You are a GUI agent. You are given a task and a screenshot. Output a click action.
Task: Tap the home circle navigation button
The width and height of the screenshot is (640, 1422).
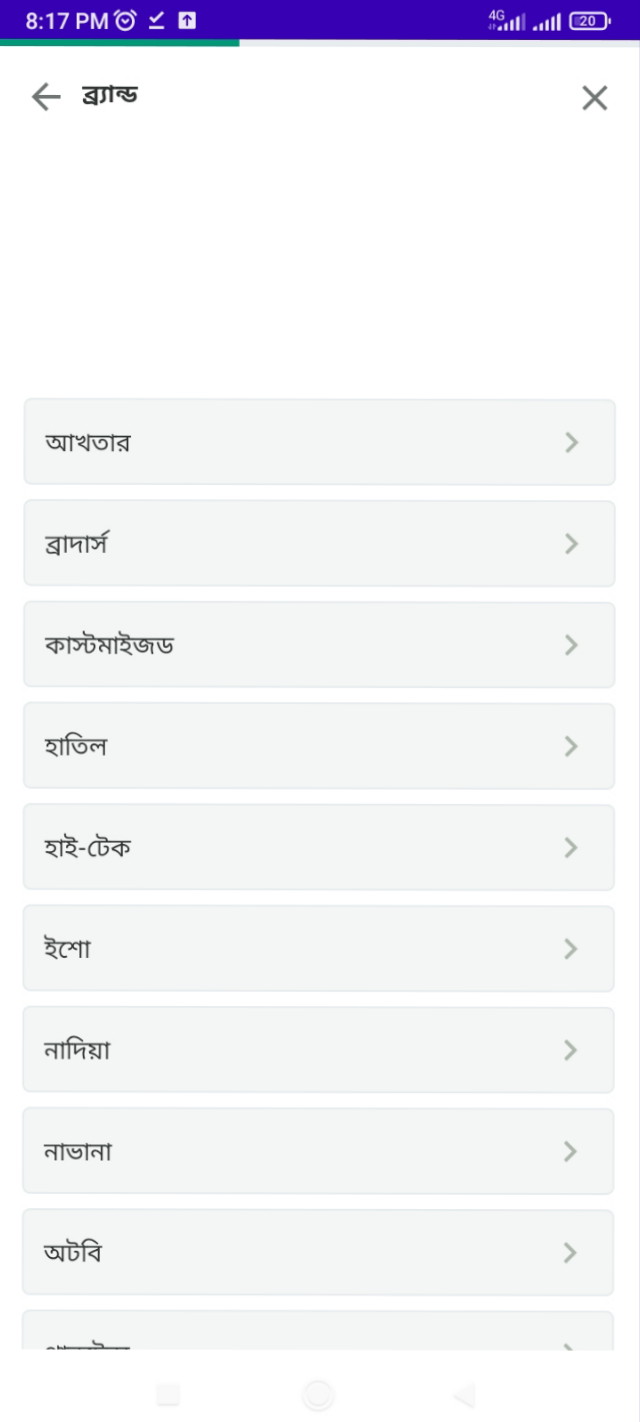[x=319, y=1395]
